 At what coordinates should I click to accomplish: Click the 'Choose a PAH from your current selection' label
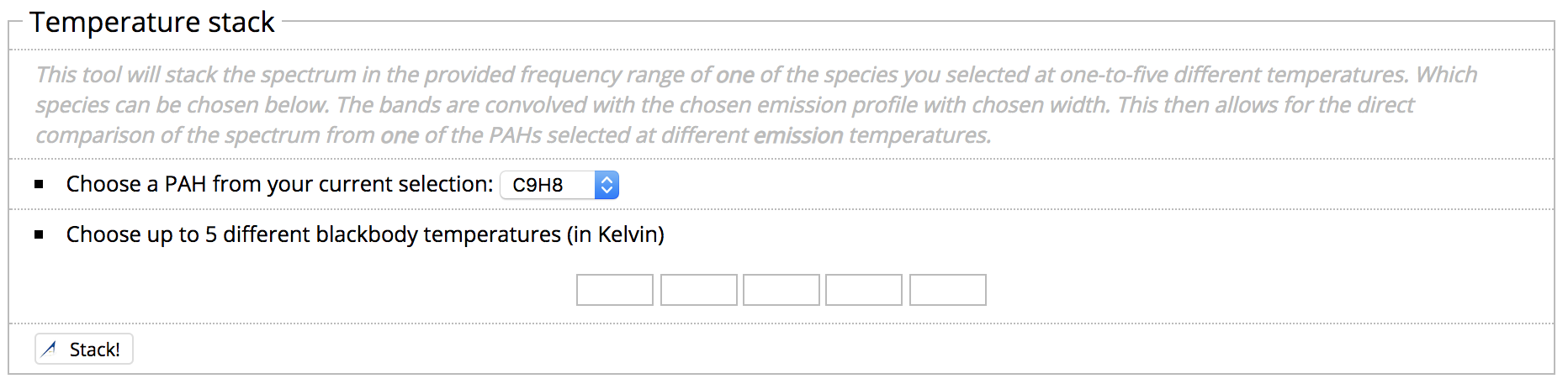point(280,184)
